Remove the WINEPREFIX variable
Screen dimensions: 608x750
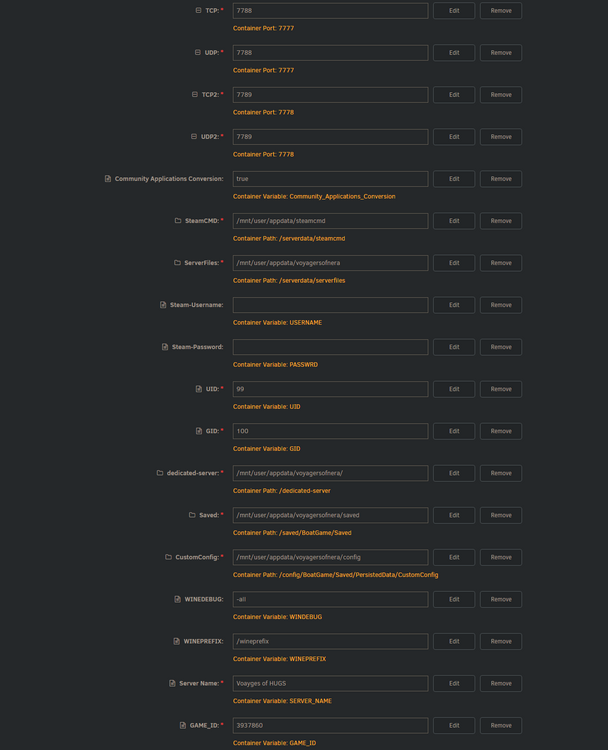(x=501, y=641)
